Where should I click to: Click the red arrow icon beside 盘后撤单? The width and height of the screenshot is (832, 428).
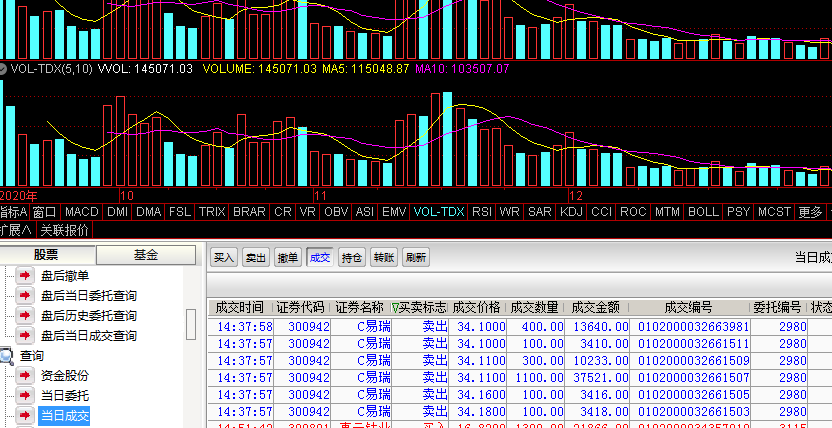[24, 275]
